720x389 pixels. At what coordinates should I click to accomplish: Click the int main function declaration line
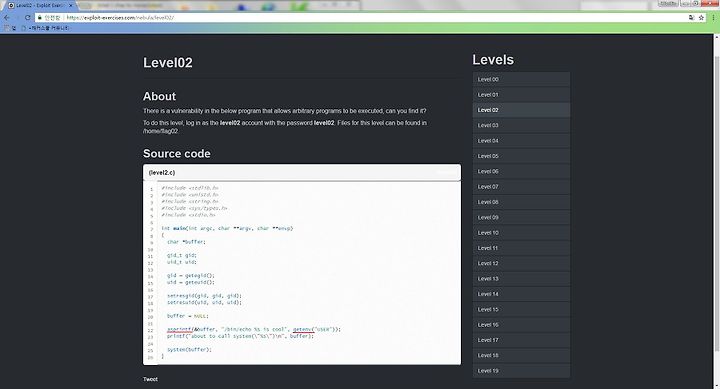pyautogui.click(x=227, y=228)
